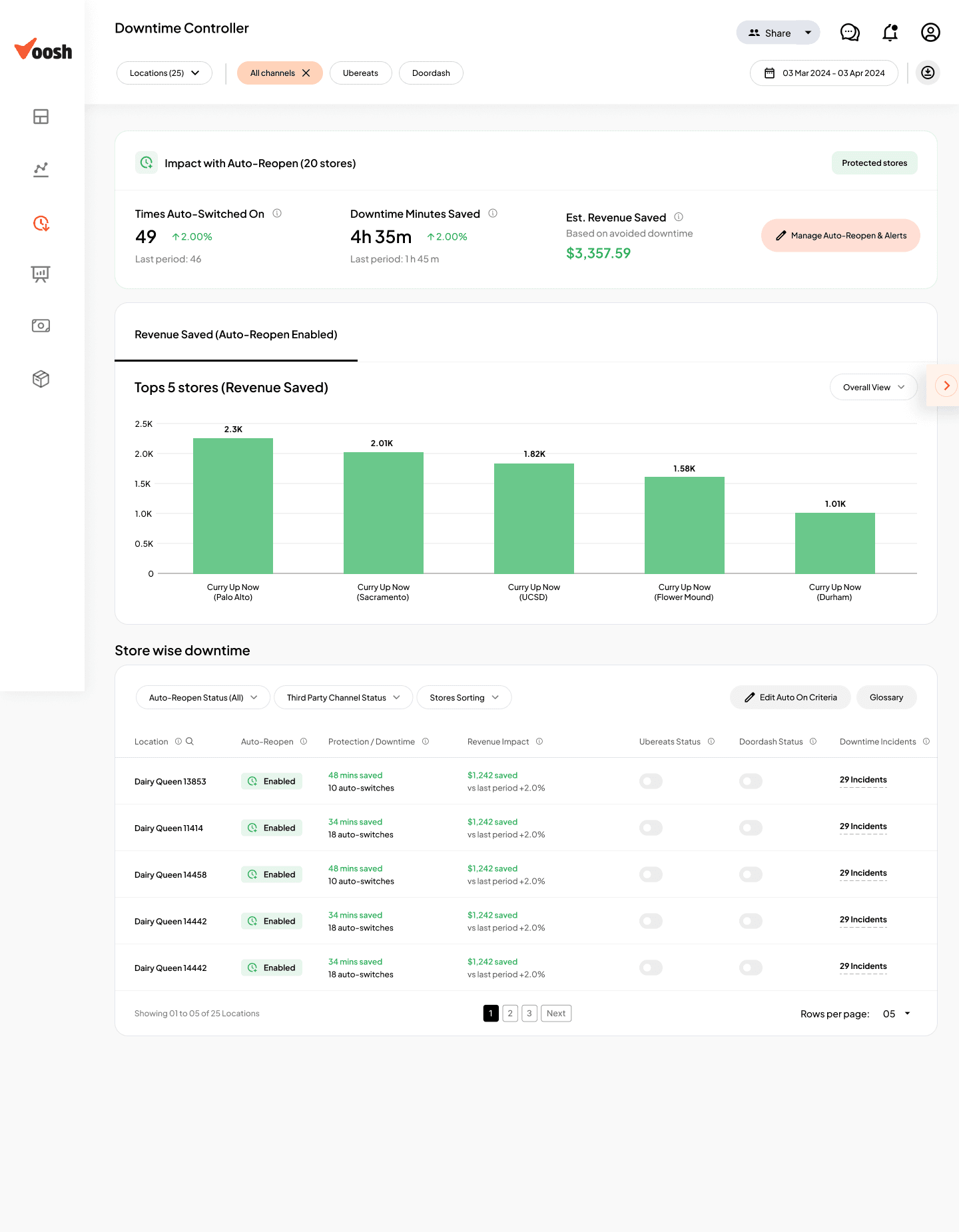Show info for Ubereats Status column

click(711, 741)
